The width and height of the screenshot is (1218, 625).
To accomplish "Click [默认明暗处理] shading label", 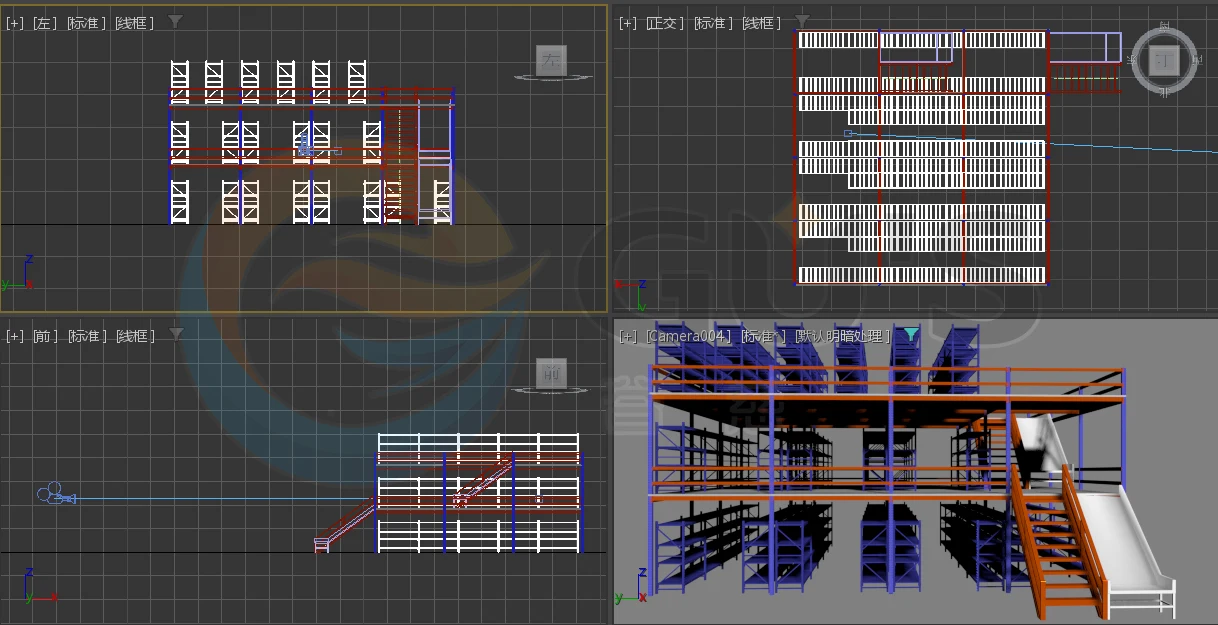I will click(842, 336).
